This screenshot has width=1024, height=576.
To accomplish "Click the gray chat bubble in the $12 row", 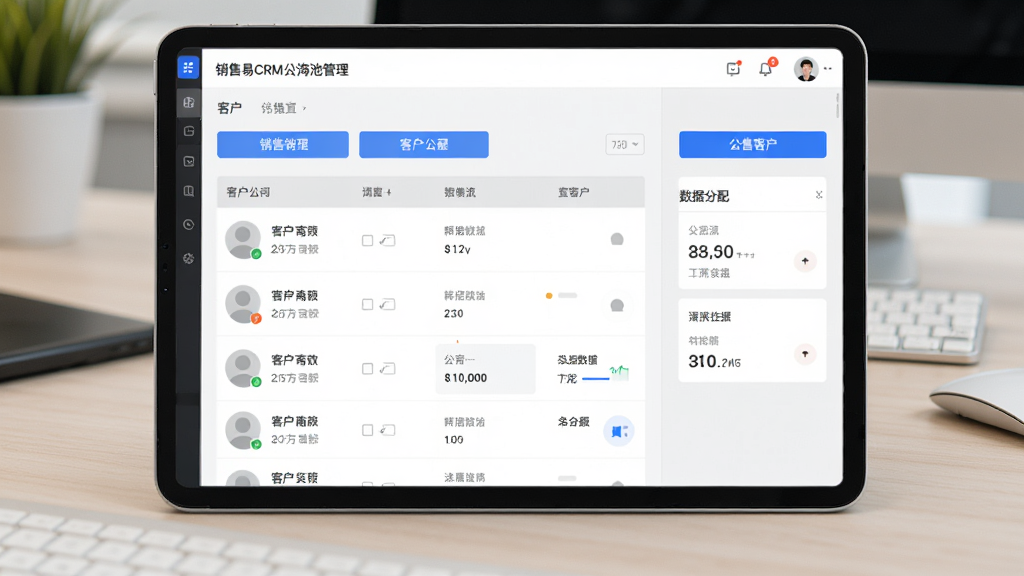I will coord(616,239).
